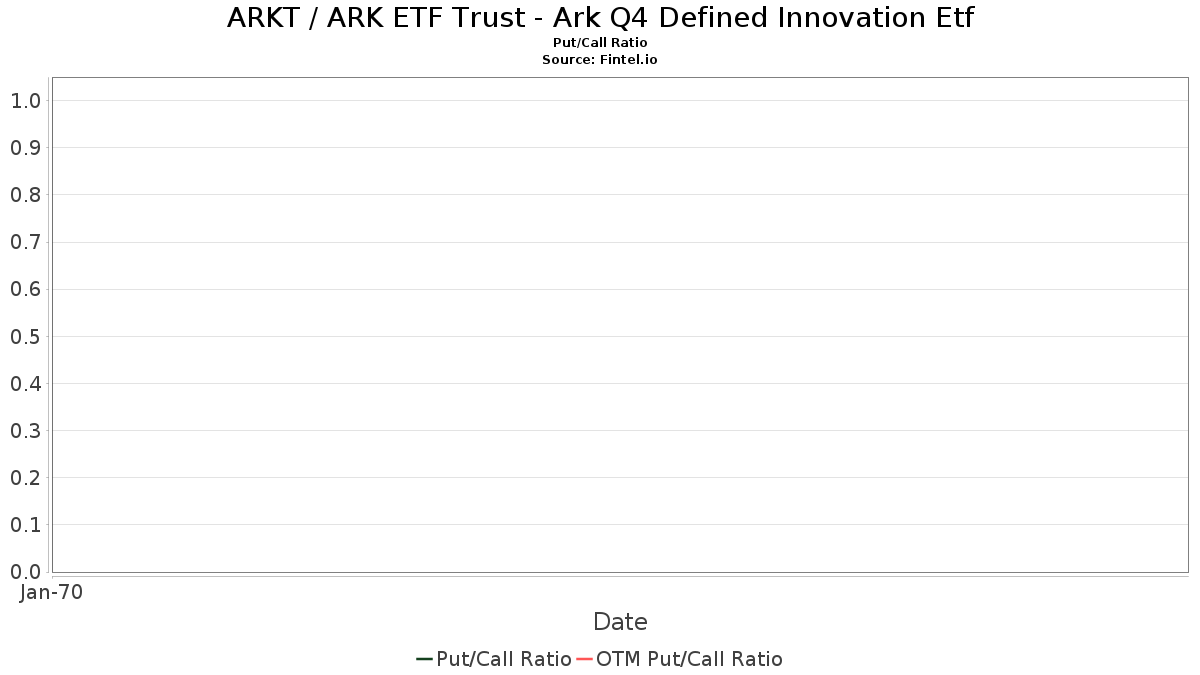
Task: Click the Date x-axis title
Action: point(620,622)
